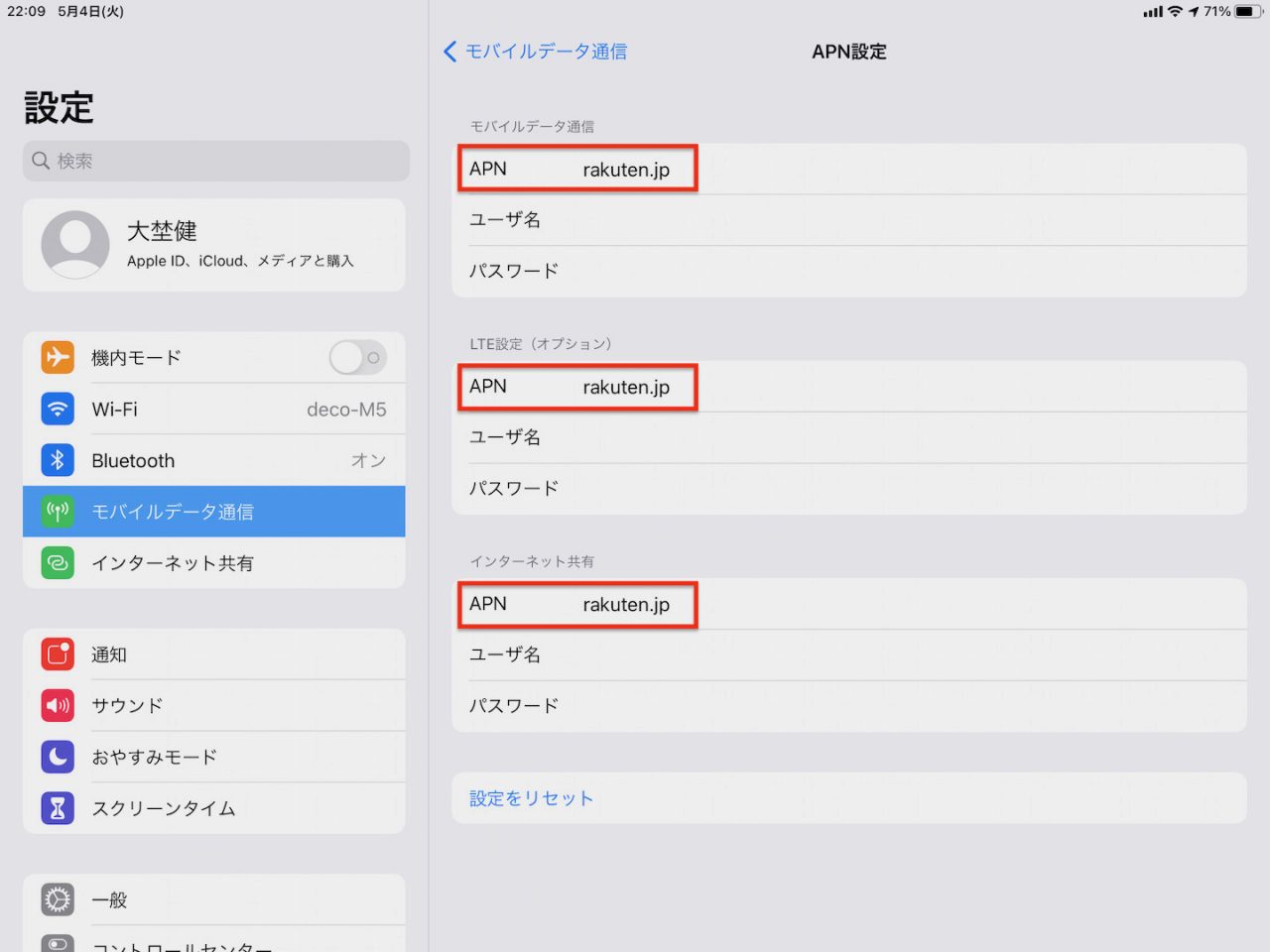Open the Apple ID profile 大埜健
Screen dimensions: 1270x952
213,245
